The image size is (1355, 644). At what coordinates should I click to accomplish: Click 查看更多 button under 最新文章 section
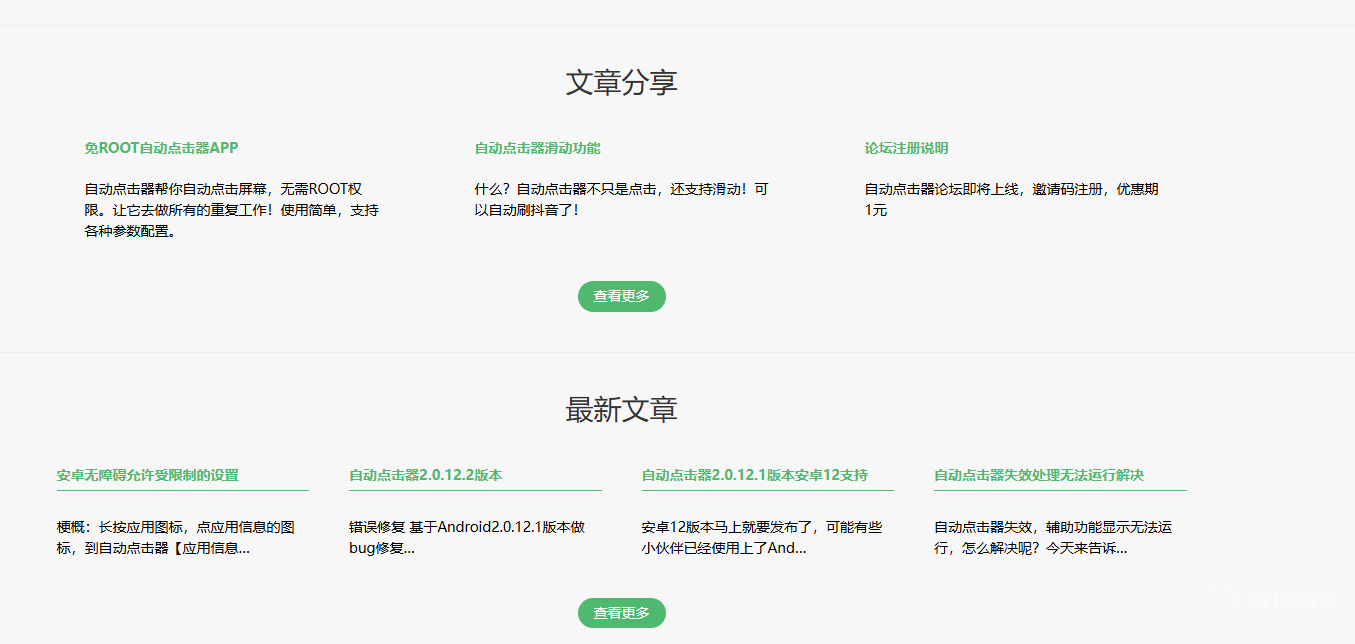tap(621, 613)
